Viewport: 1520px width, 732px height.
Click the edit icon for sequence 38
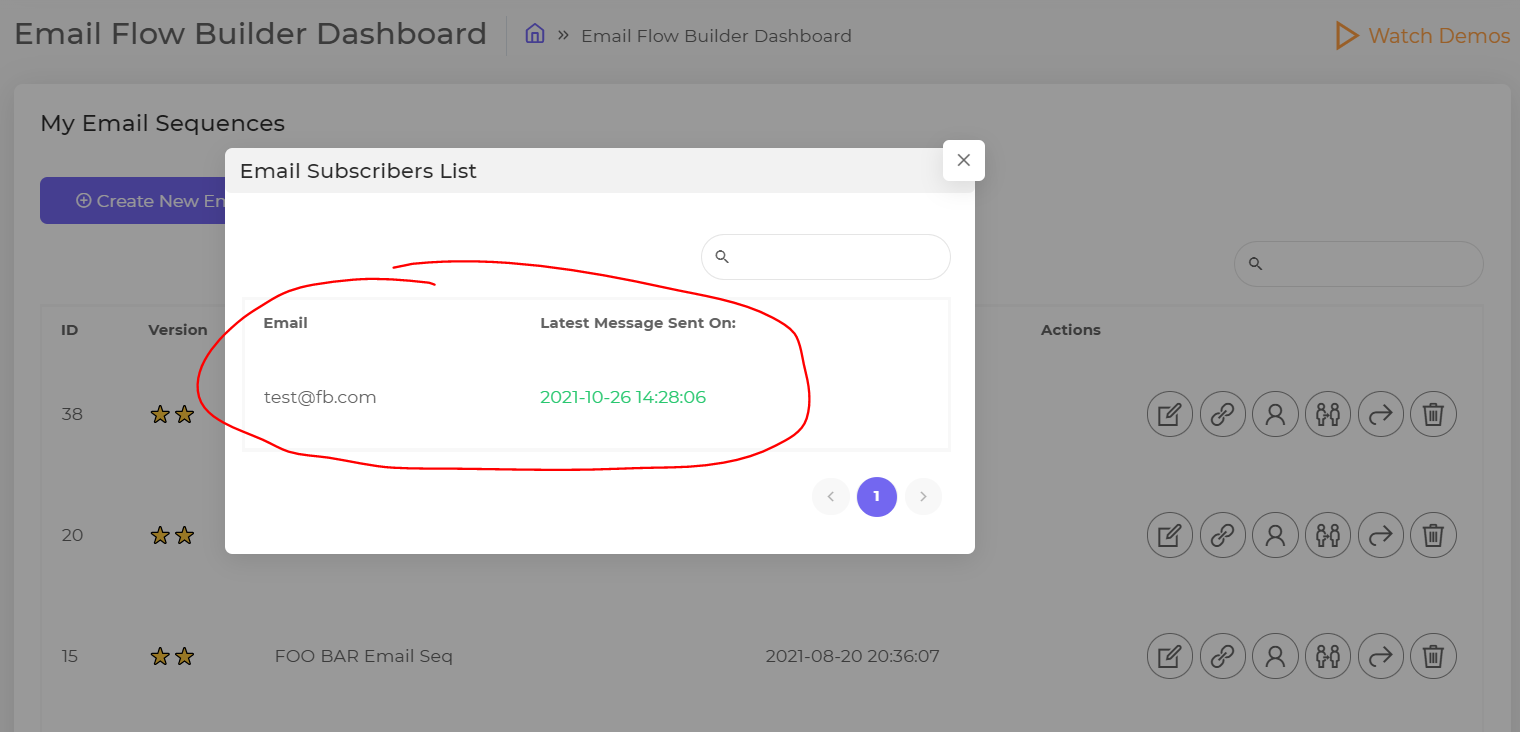pyautogui.click(x=1169, y=414)
